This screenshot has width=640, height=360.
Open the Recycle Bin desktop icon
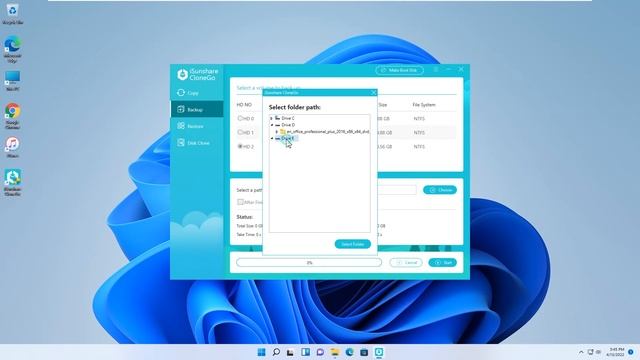pos(12,13)
